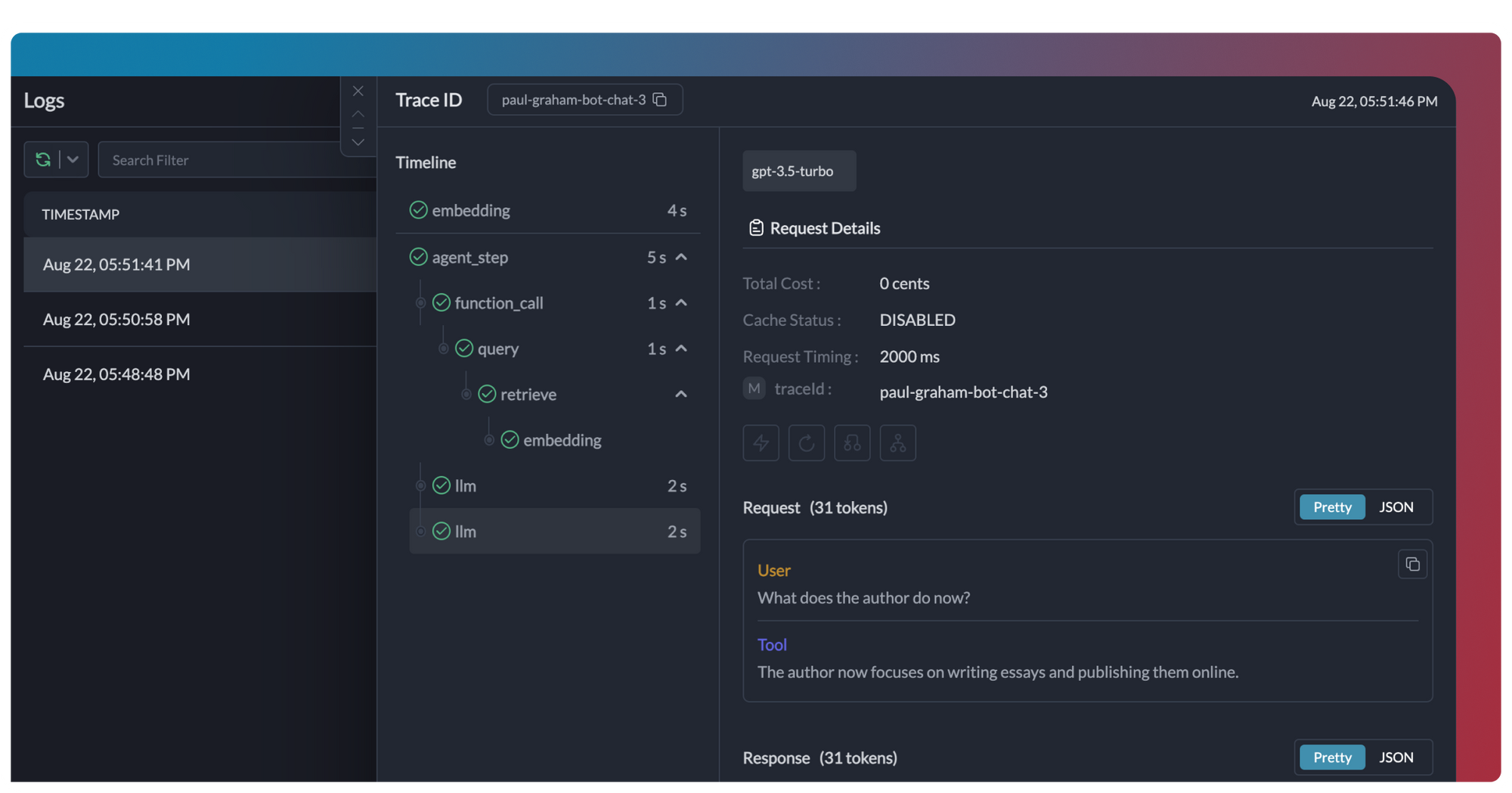Copy the request message content
This screenshot has width=1512, height=793.
pyautogui.click(x=1411, y=563)
